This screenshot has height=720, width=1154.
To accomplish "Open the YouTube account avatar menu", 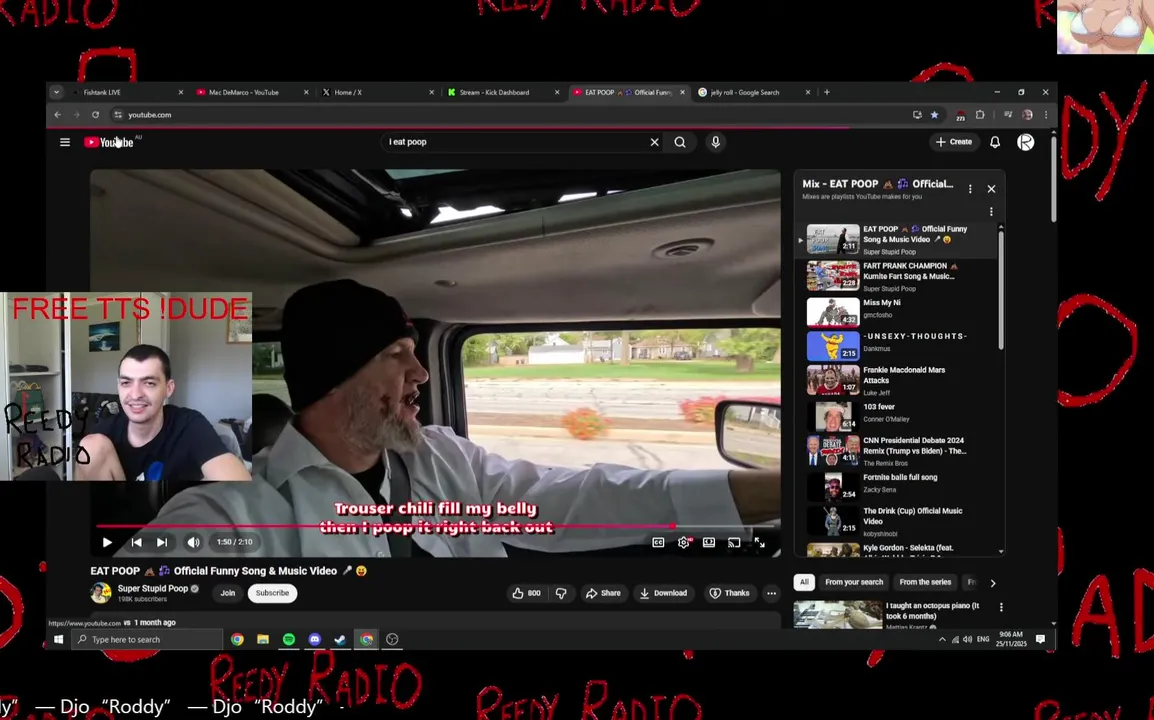I will pos(1025,142).
